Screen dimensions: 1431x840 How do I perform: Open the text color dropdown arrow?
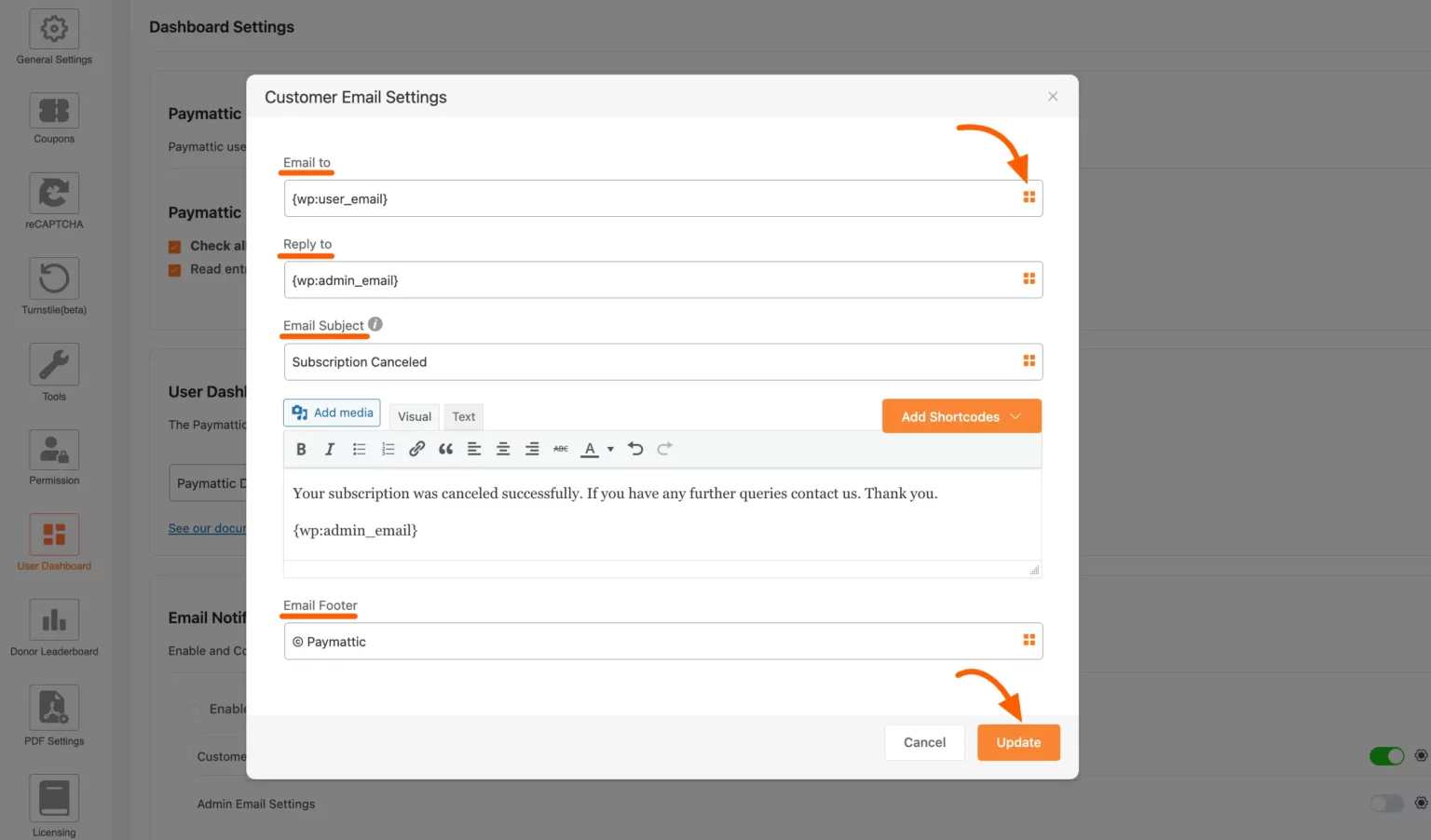click(610, 449)
